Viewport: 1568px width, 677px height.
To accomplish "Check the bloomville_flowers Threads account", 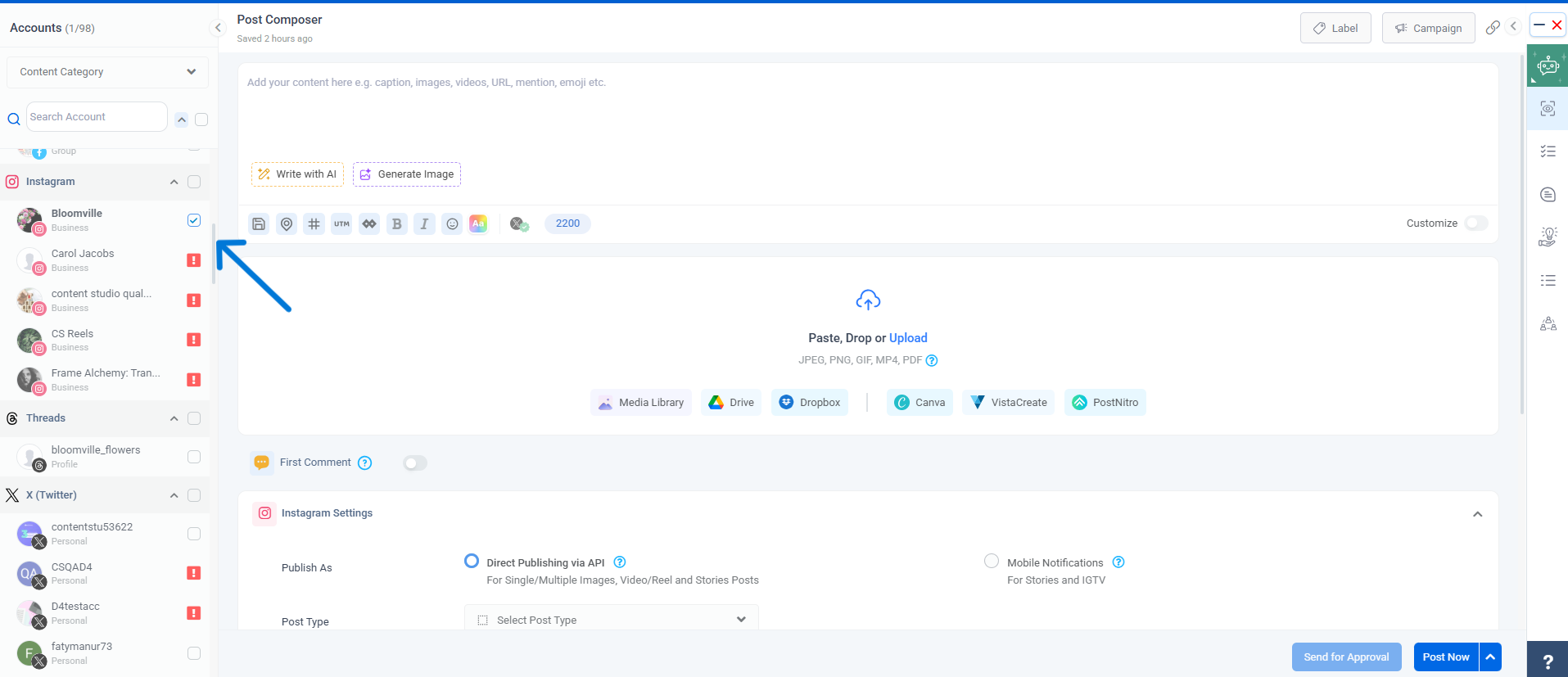I will 194,457.
